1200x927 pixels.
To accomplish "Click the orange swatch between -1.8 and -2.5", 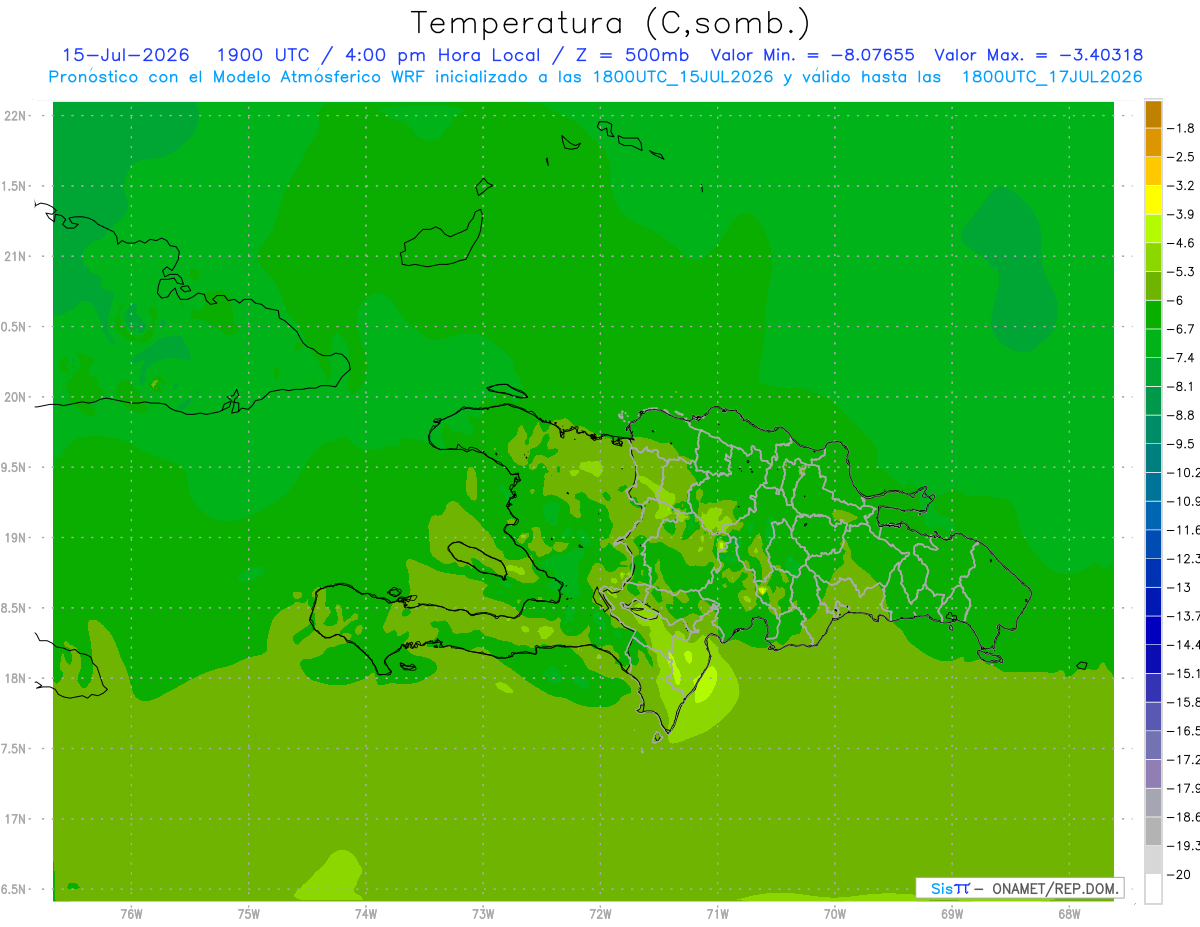I will [x=1153, y=143].
